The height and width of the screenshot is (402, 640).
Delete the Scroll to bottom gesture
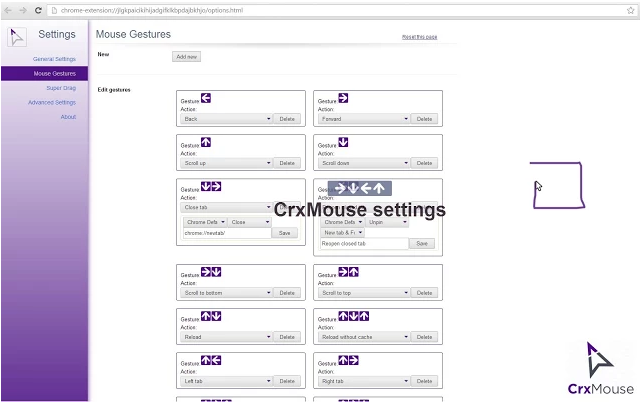pos(287,293)
